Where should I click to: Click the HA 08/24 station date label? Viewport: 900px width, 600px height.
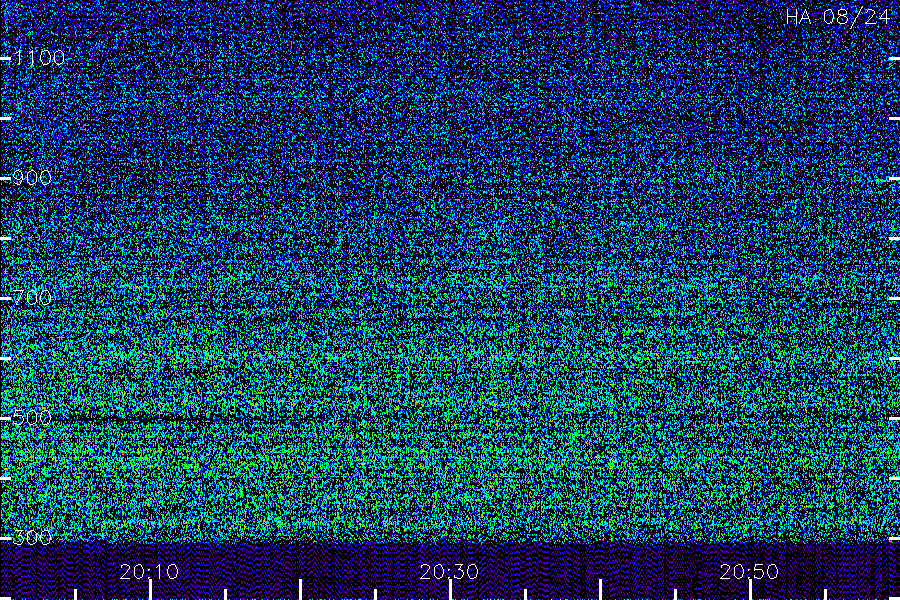837,17
